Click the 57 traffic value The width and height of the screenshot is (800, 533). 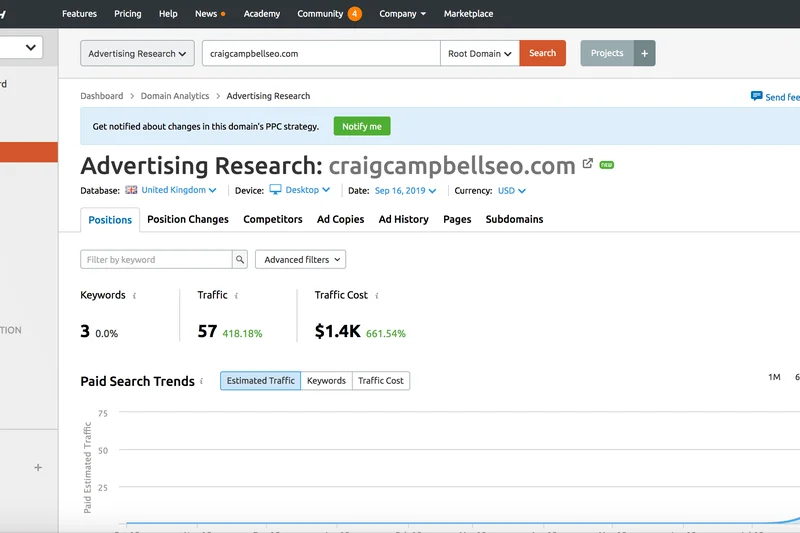pyautogui.click(x=207, y=332)
